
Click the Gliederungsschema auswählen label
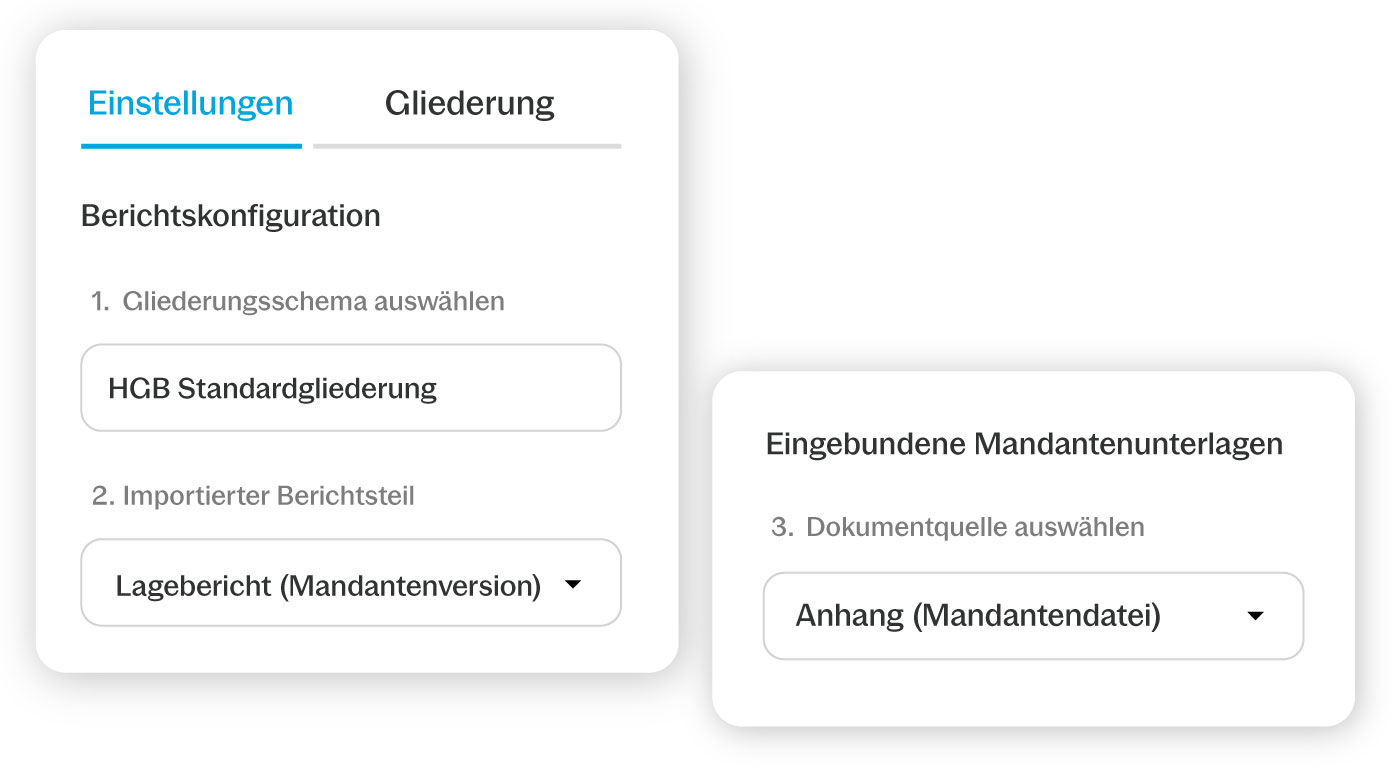point(313,301)
